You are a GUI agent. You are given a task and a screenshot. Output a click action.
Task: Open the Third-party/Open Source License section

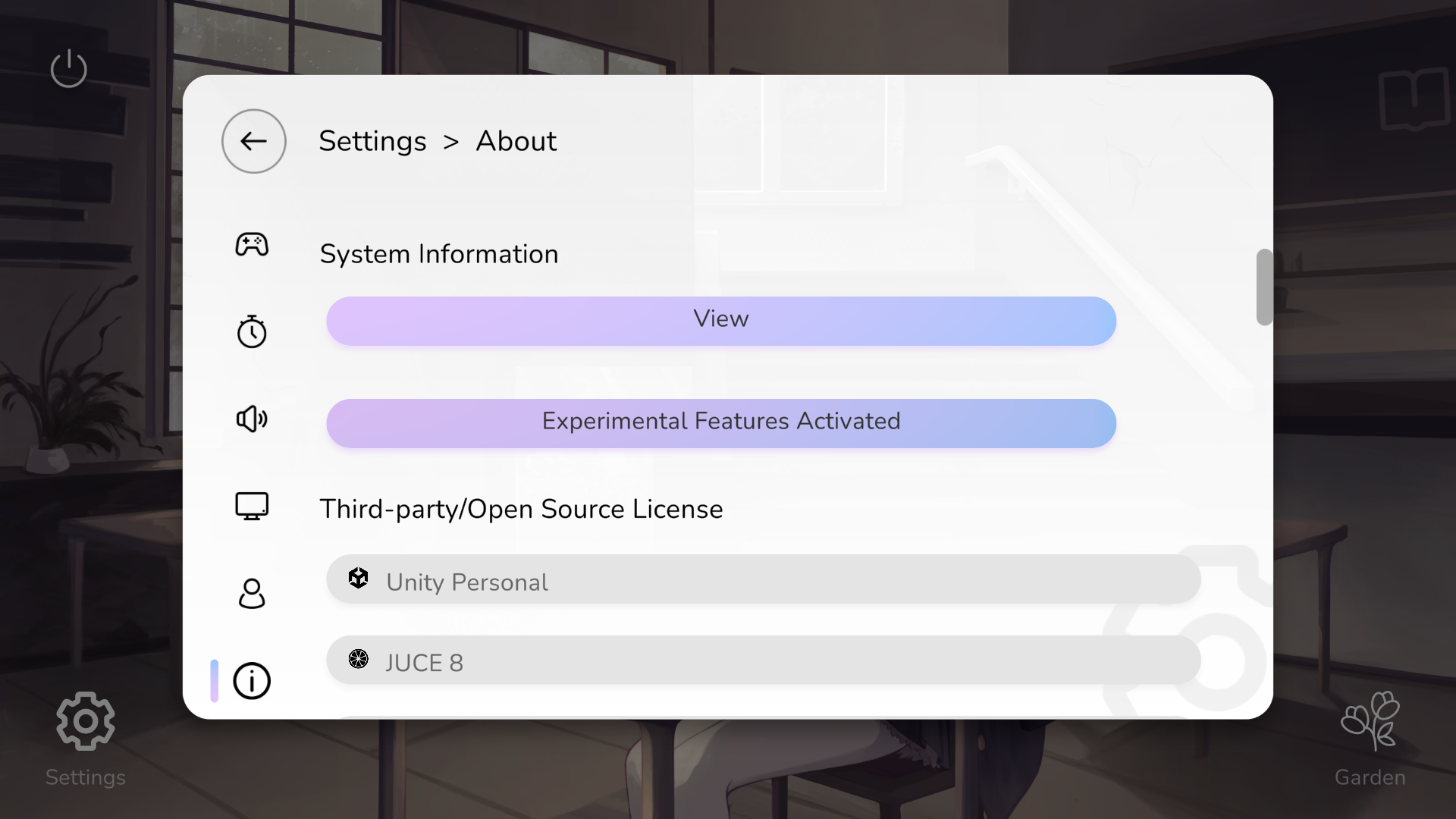[x=521, y=509]
